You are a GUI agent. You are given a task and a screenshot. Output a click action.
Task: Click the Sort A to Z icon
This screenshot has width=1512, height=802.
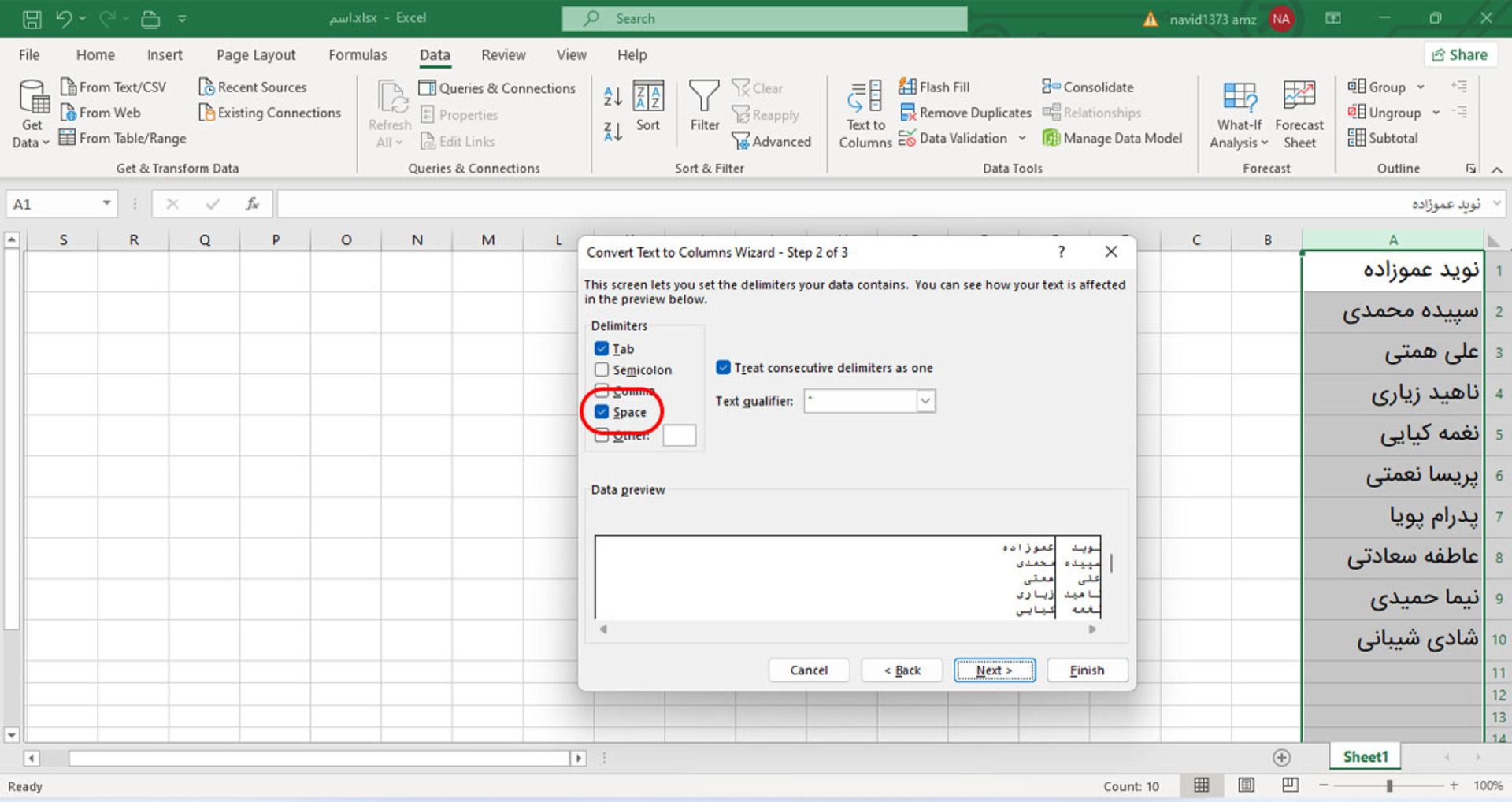[613, 96]
